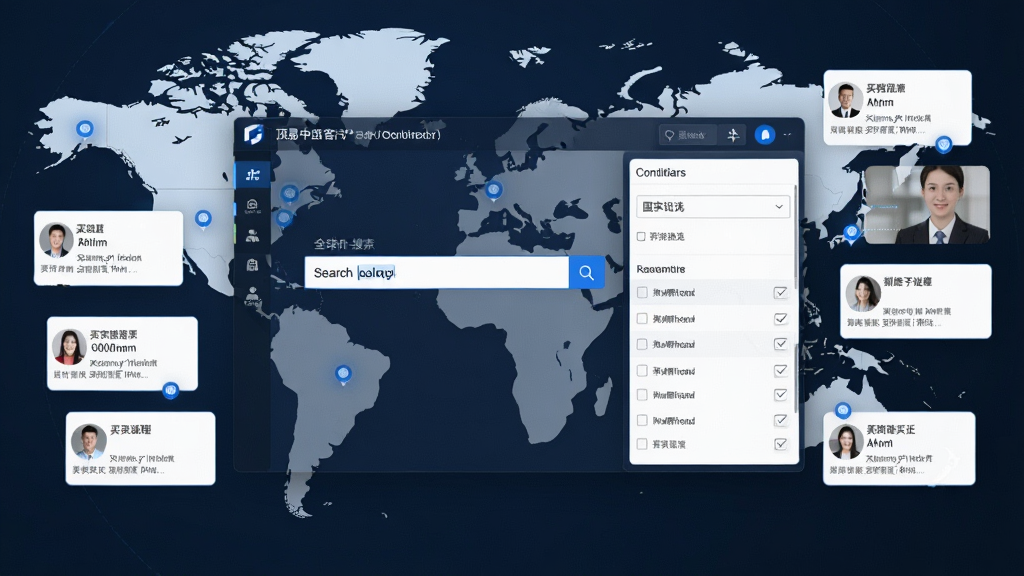Open the sidebar icon below the highlighted one
The height and width of the screenshot is (576, 1024).
pyautogui.click(x=253, y=205)
